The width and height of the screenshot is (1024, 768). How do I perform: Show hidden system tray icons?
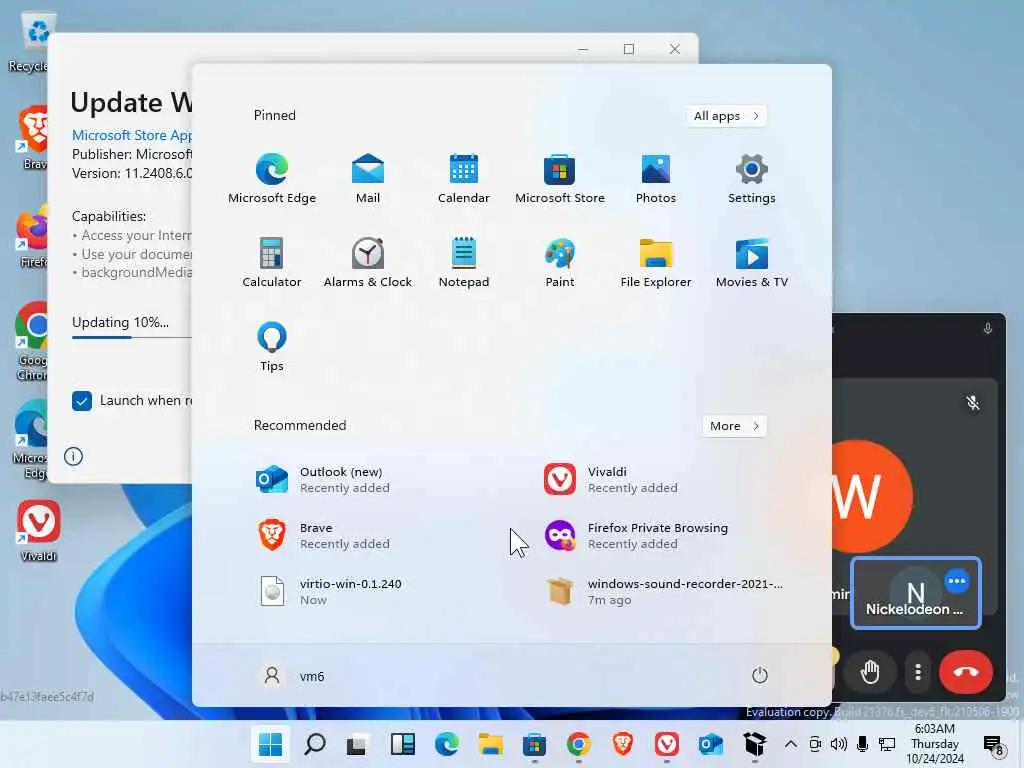click(x=790, y=744)
